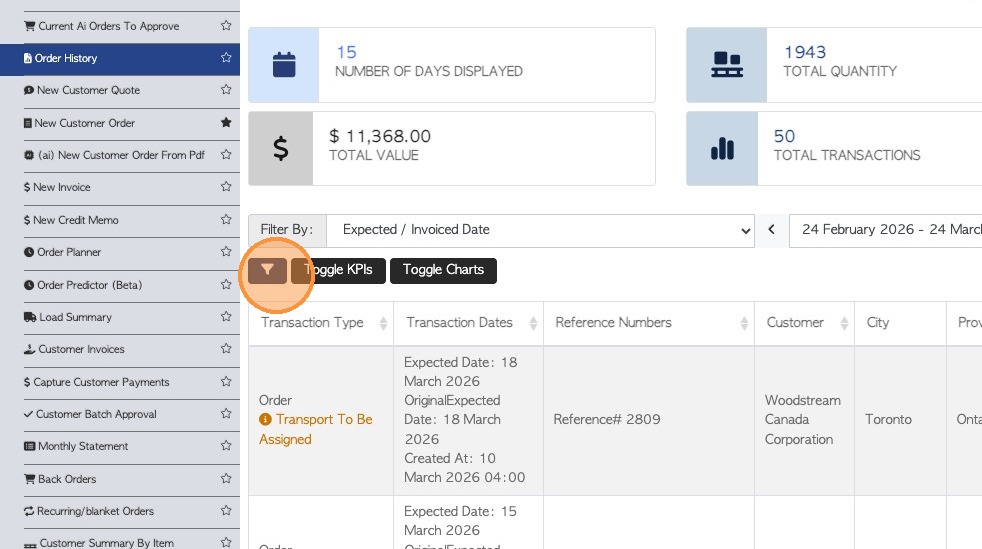
Task: Click the calendar icon on days card
Action: point(284,66)
